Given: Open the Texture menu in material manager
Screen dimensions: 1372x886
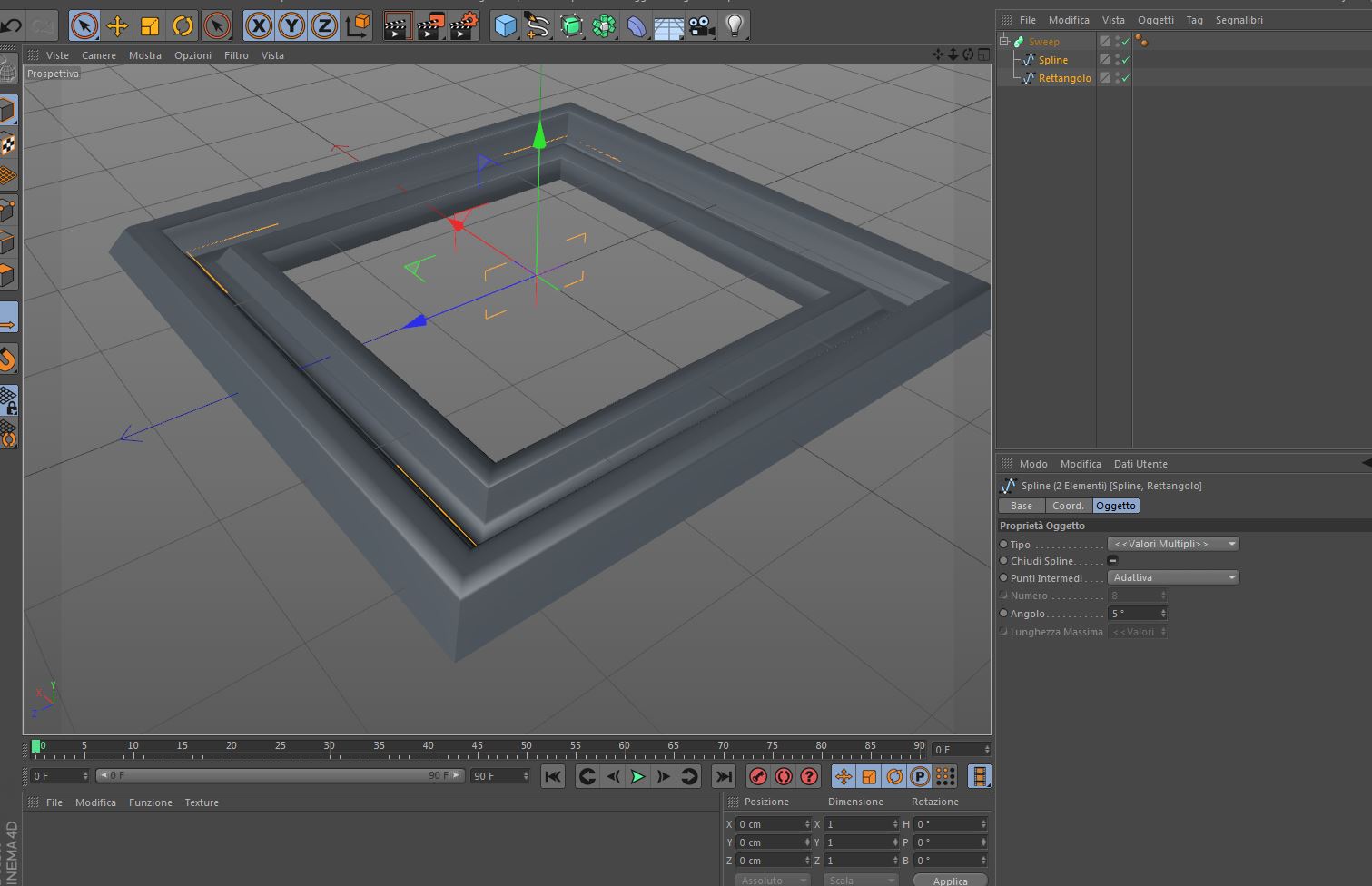Looking at the screenshot, I should point(202,802).
